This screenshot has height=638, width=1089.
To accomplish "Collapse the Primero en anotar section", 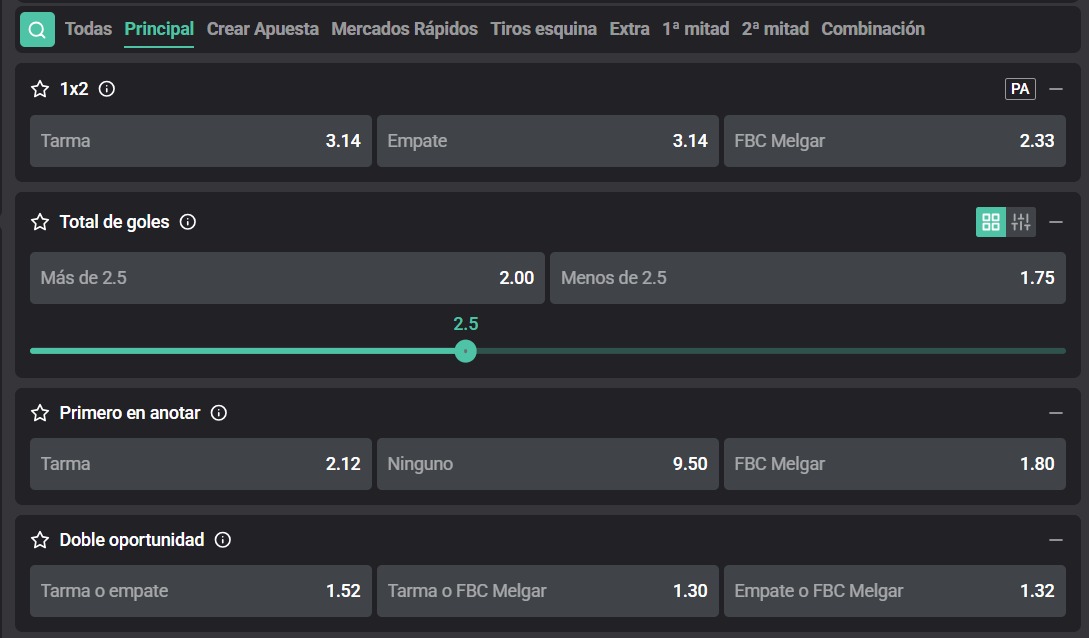I will [1056, 413].
